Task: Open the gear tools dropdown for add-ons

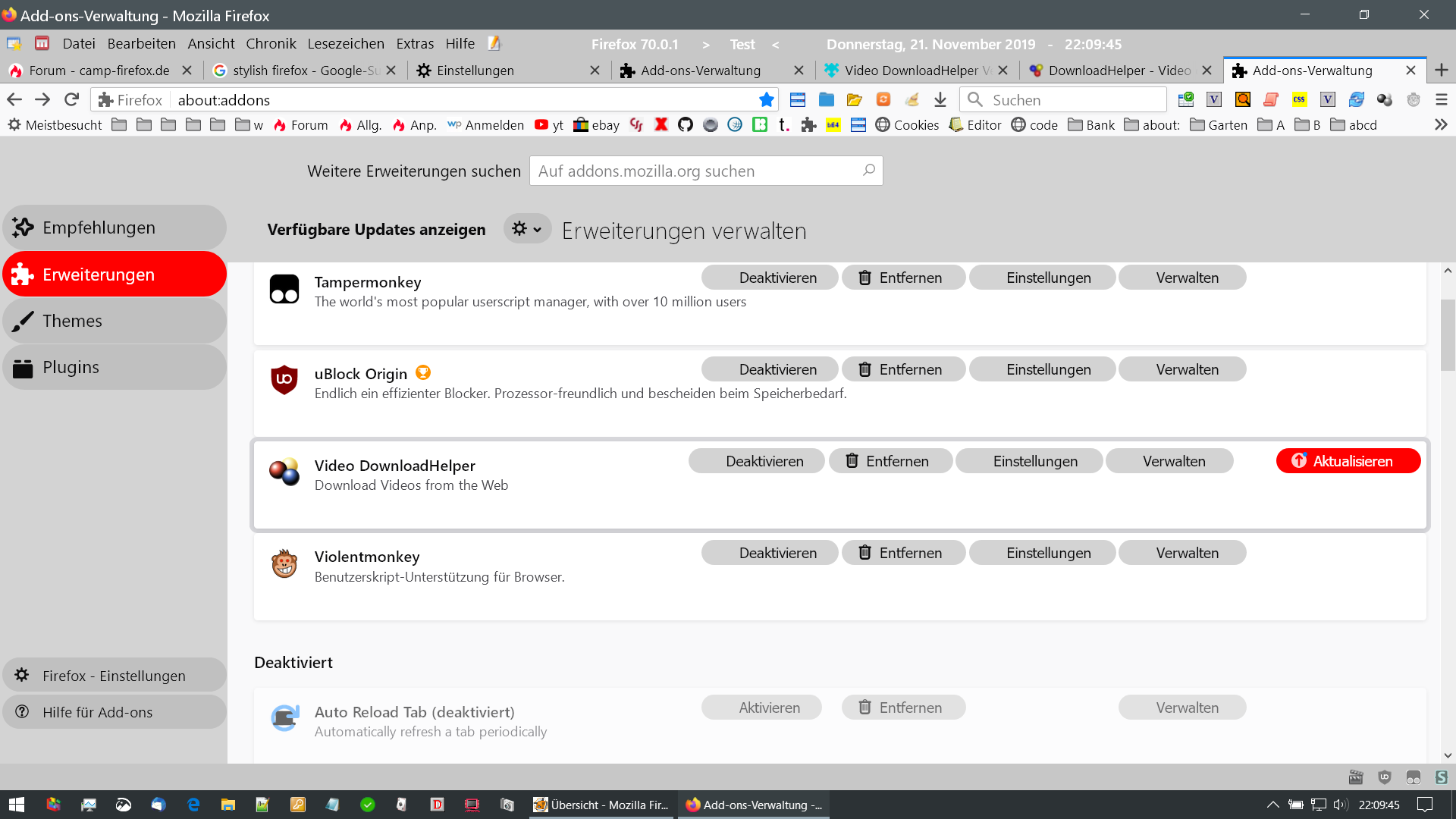Action: [526, 229]
